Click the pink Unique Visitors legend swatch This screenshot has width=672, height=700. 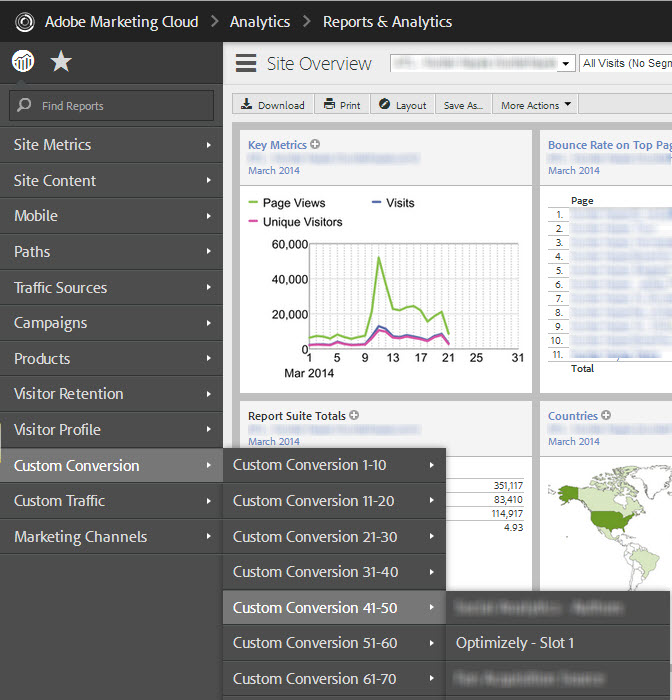click(x=253, y=221)
